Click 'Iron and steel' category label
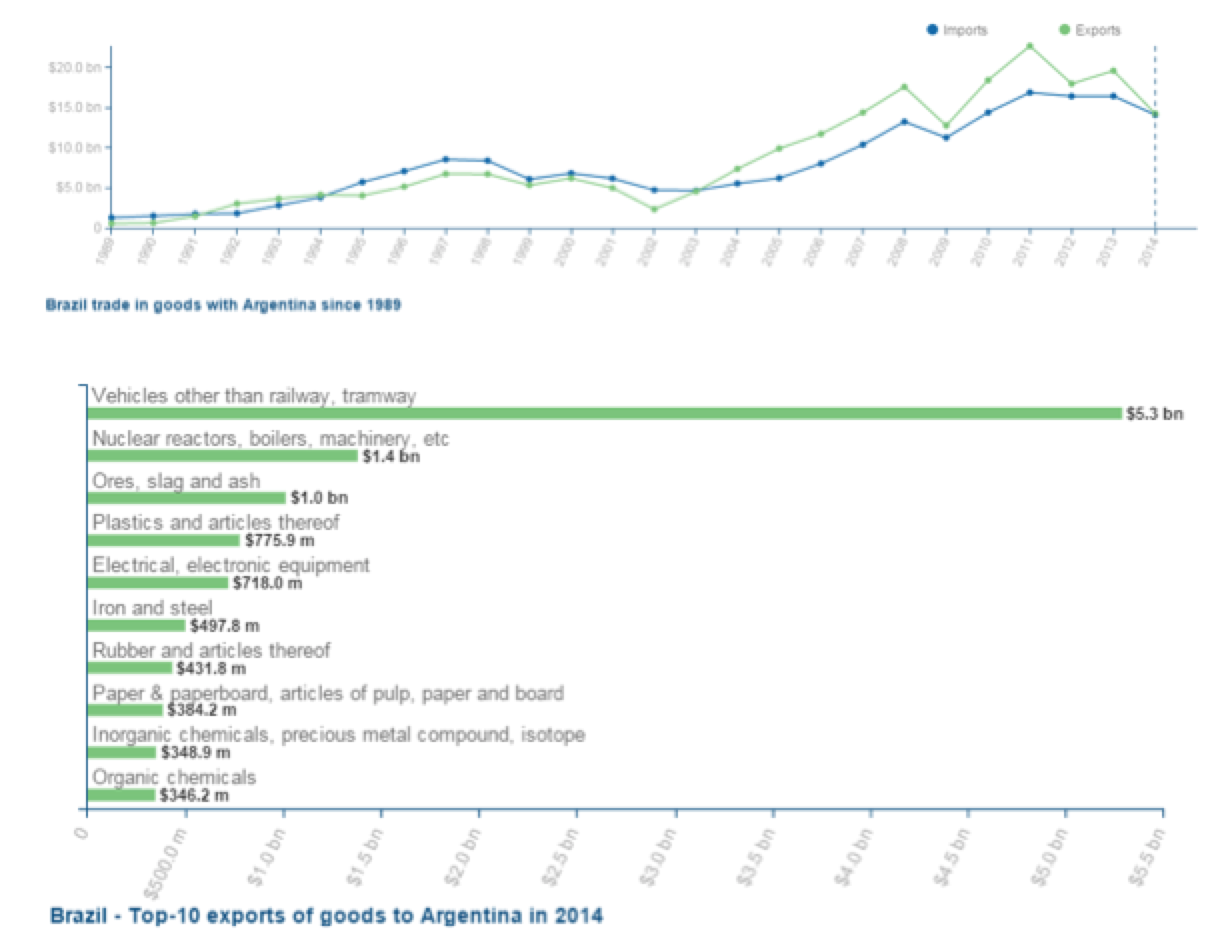The image size is (1232, 948). coord(152,608)
